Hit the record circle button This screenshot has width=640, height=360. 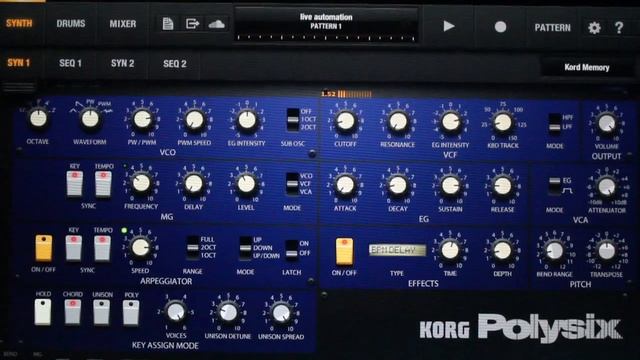click(500, 27)
